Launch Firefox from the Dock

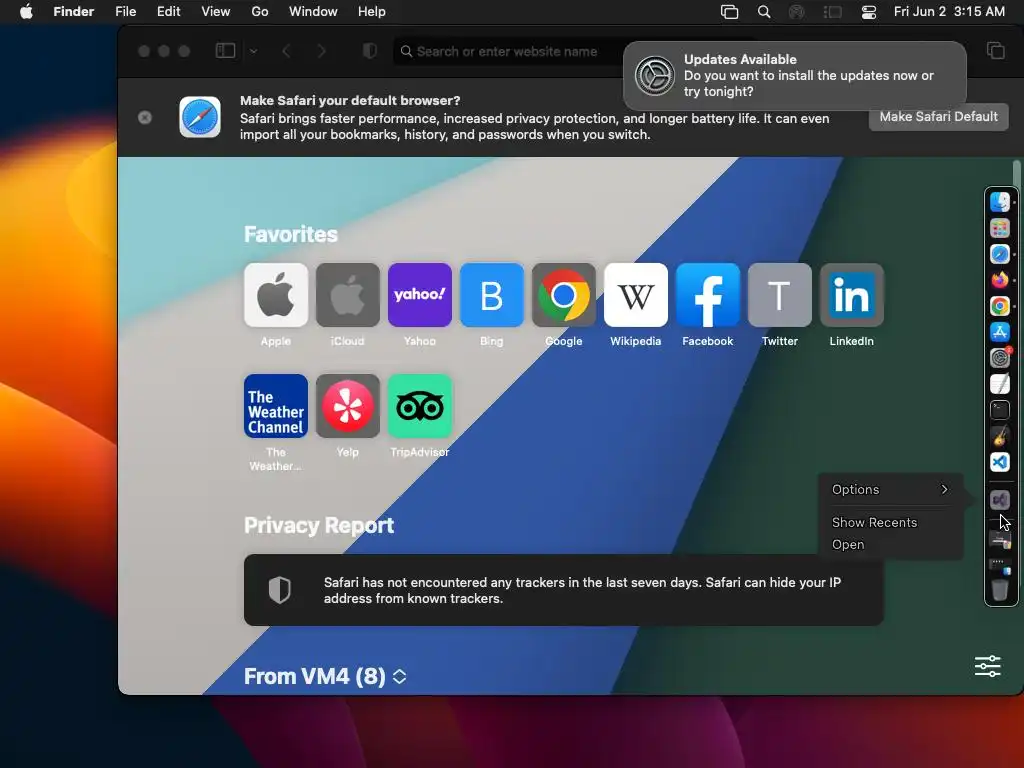pos(999,280)
